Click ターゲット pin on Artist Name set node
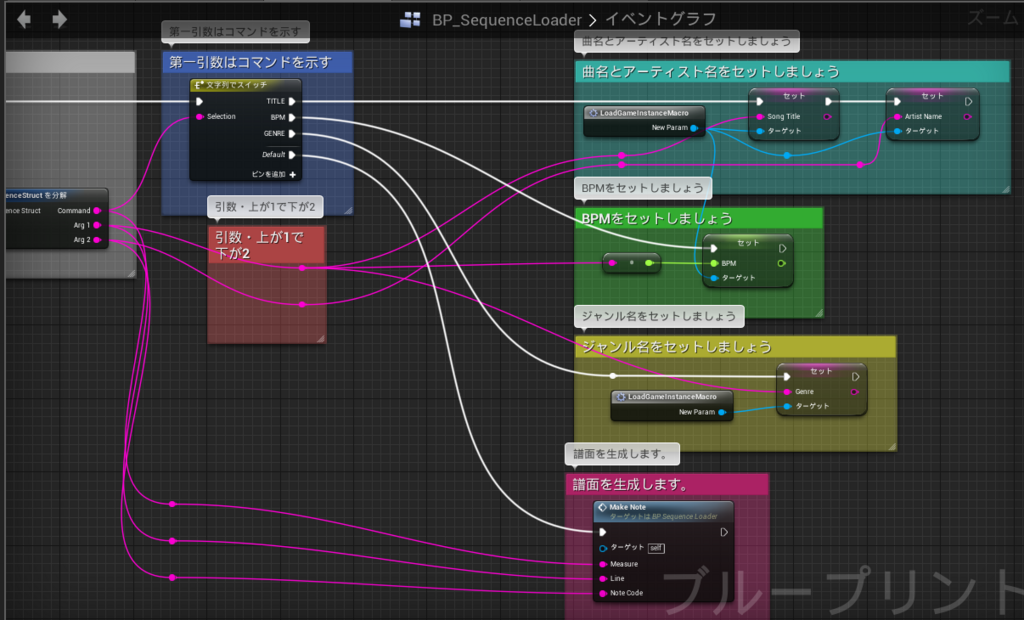1024x620 pixels. coord(897,131)
